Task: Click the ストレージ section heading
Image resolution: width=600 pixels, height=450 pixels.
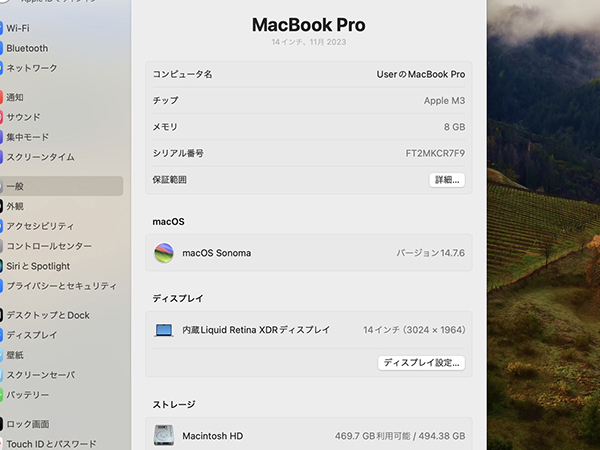Action: pyautogui.click(x=174, y=404)
